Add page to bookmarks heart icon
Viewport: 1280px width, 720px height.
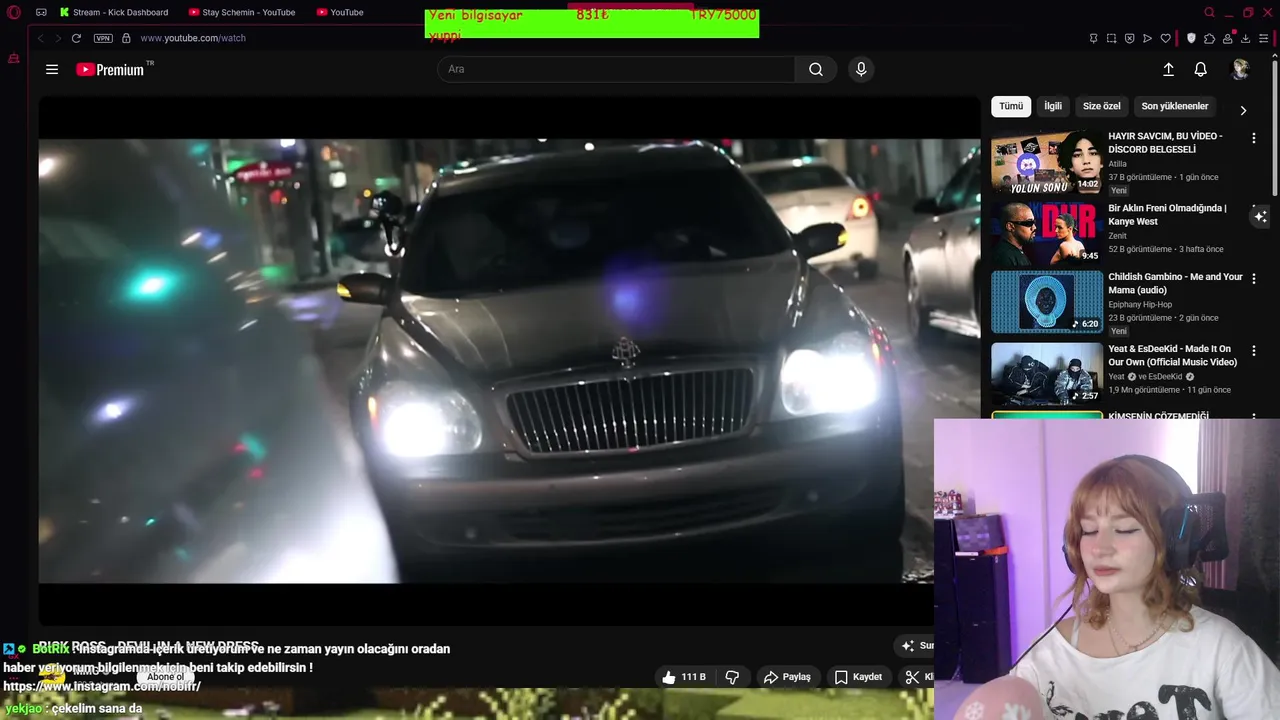1165,38
